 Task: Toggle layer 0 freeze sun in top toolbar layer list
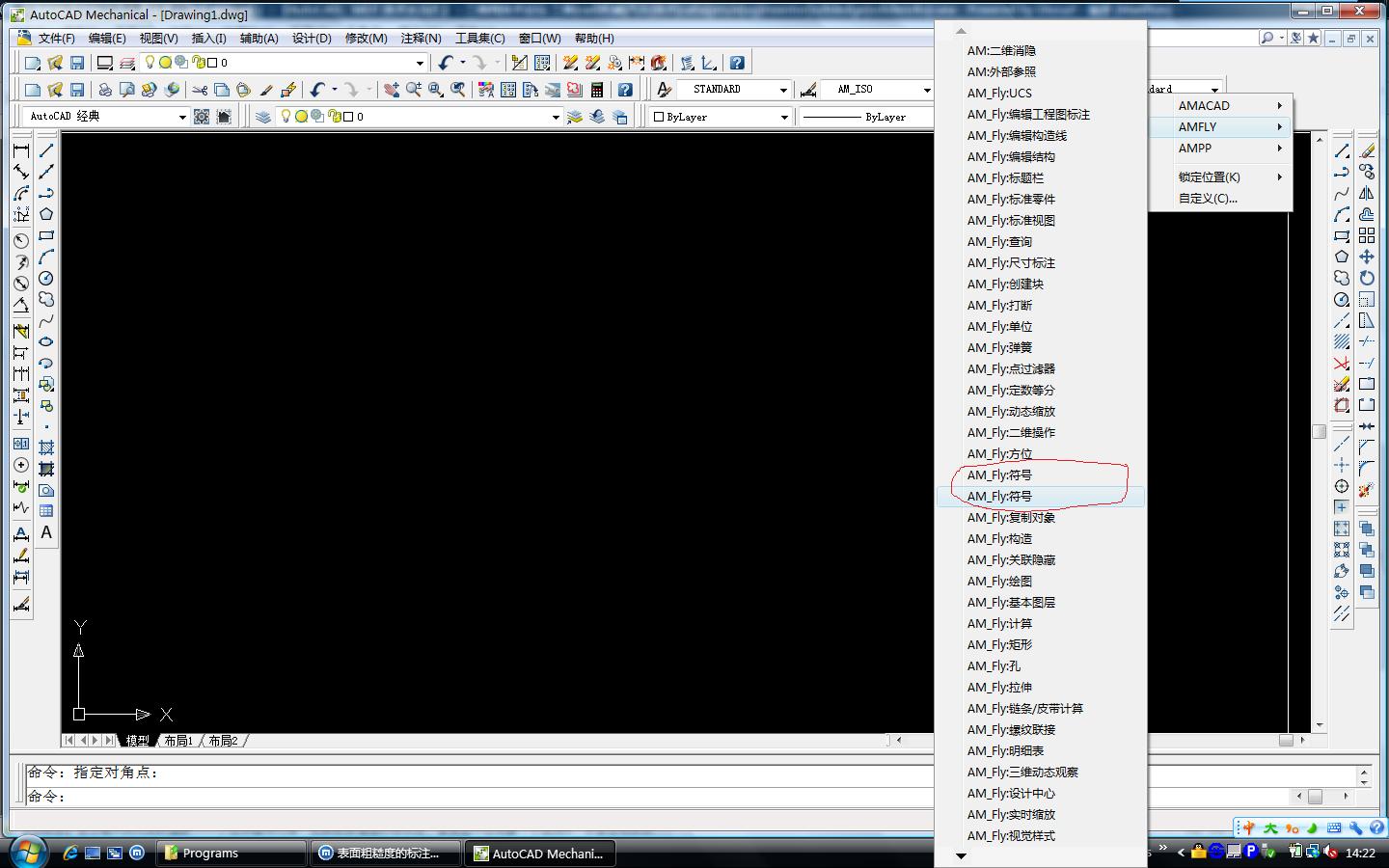165,63
